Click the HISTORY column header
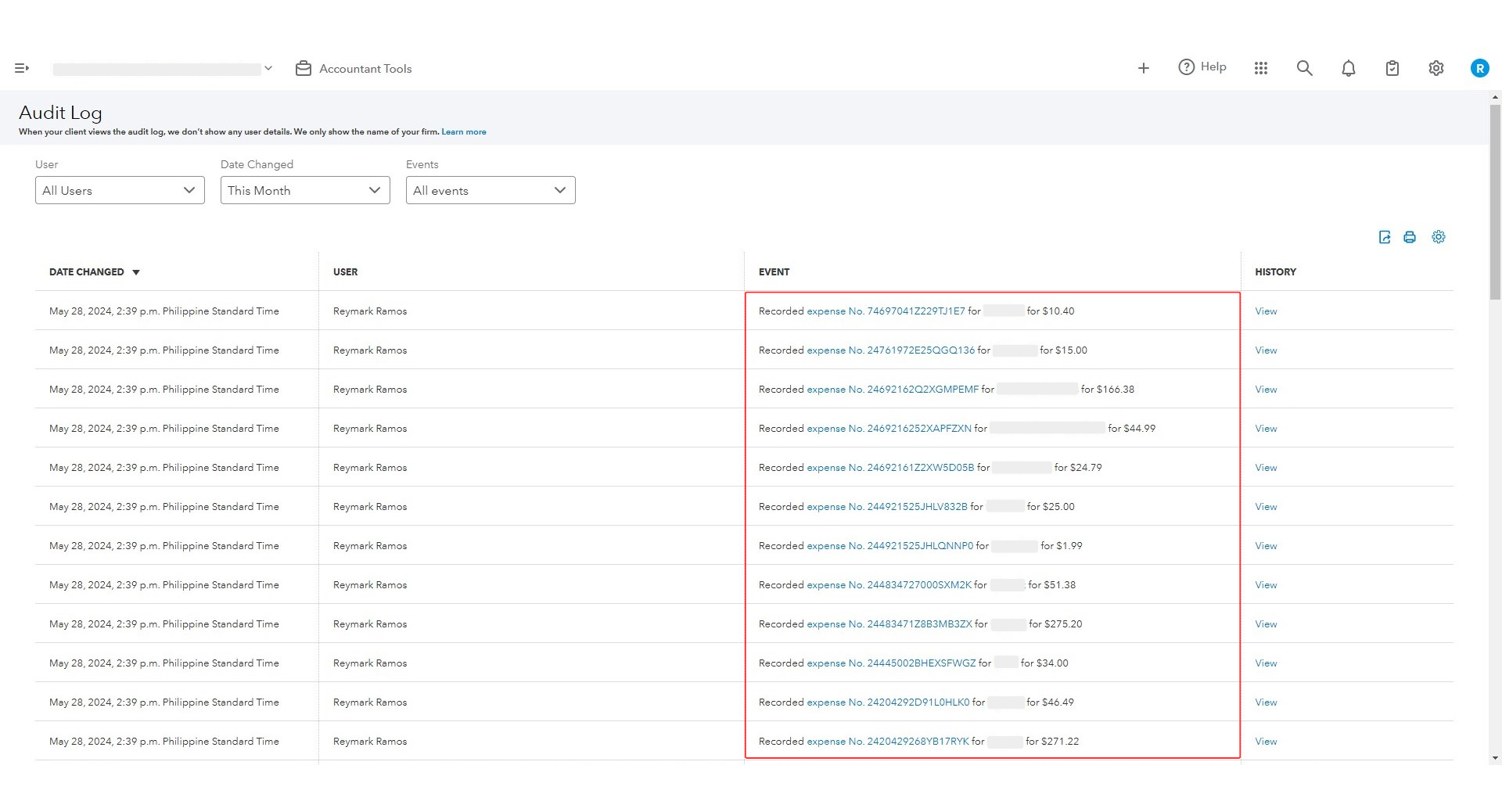Screen dimensions: 1502x812 click(1275, 272)
